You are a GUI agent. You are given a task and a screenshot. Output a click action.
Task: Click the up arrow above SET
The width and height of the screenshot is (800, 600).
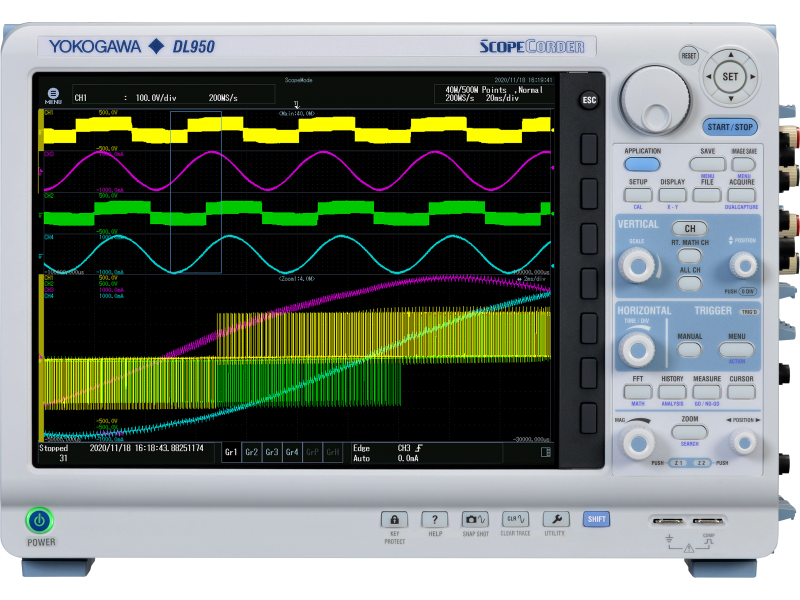click(731, 55)
